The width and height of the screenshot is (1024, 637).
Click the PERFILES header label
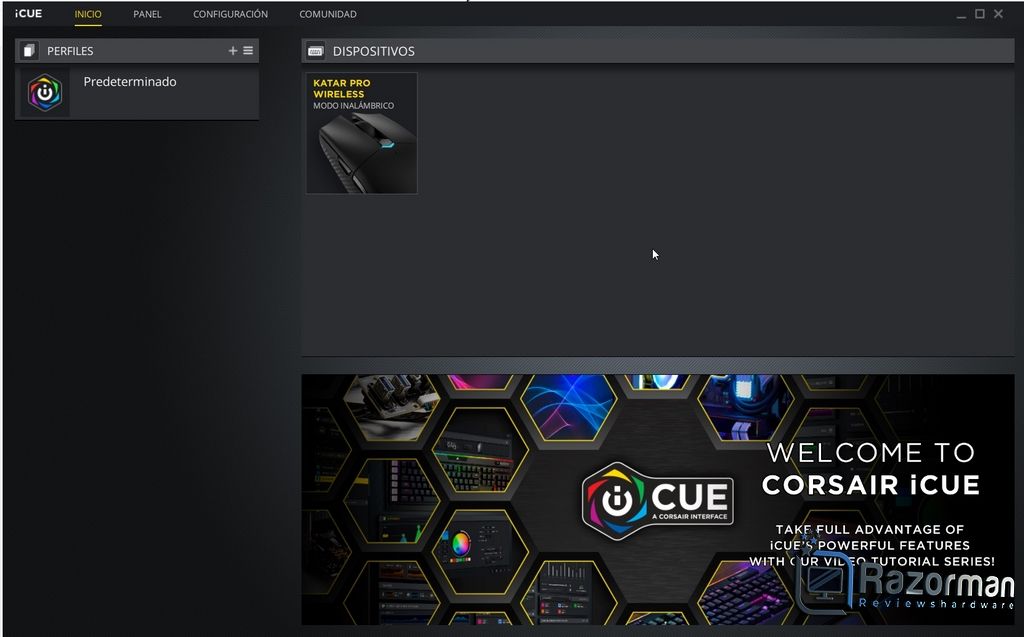pos(70,51)
